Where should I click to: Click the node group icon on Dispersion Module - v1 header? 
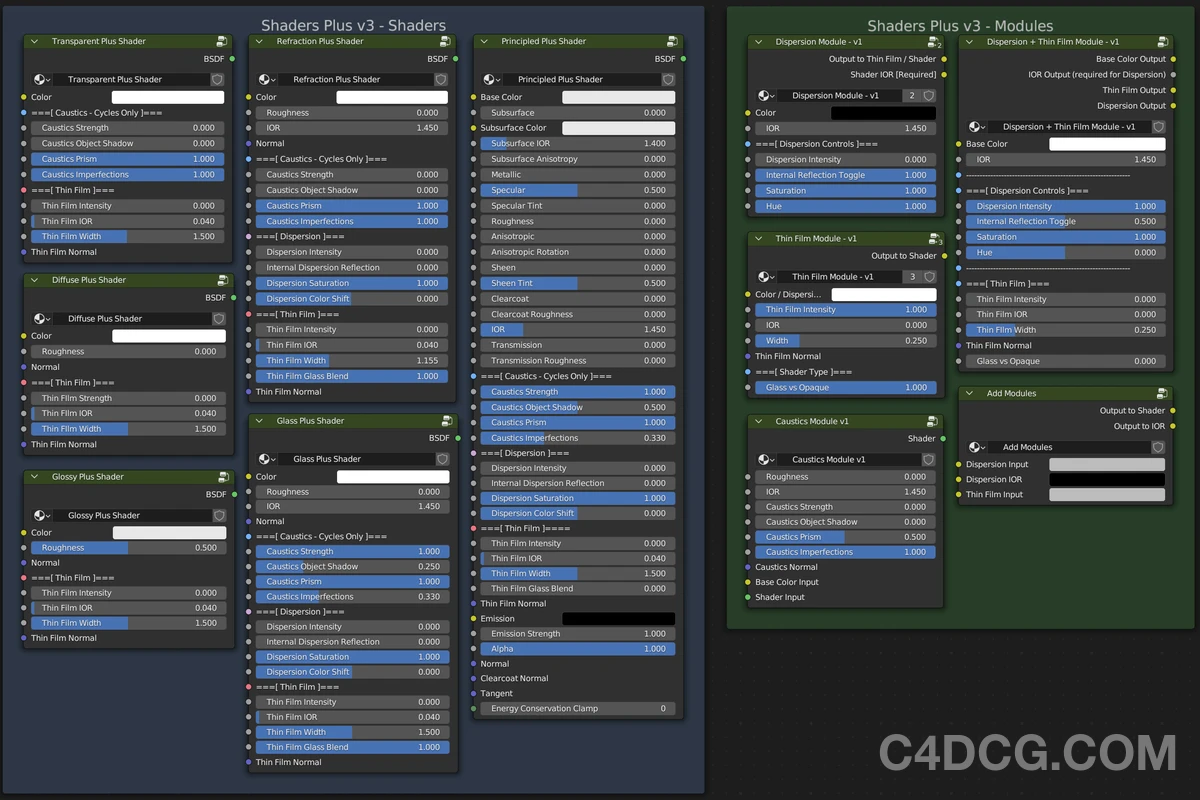click(x=933, y=42)
